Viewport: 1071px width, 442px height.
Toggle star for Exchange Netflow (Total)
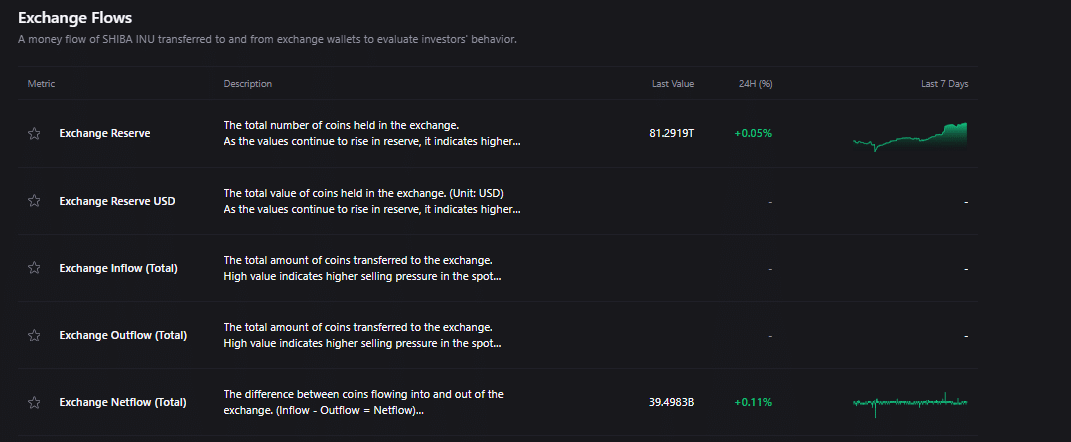34,402
